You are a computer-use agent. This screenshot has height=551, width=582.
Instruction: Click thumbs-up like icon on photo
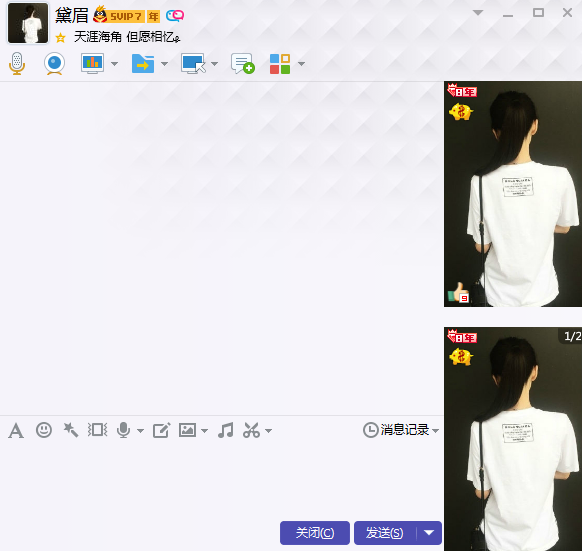[x=458, y=293]
